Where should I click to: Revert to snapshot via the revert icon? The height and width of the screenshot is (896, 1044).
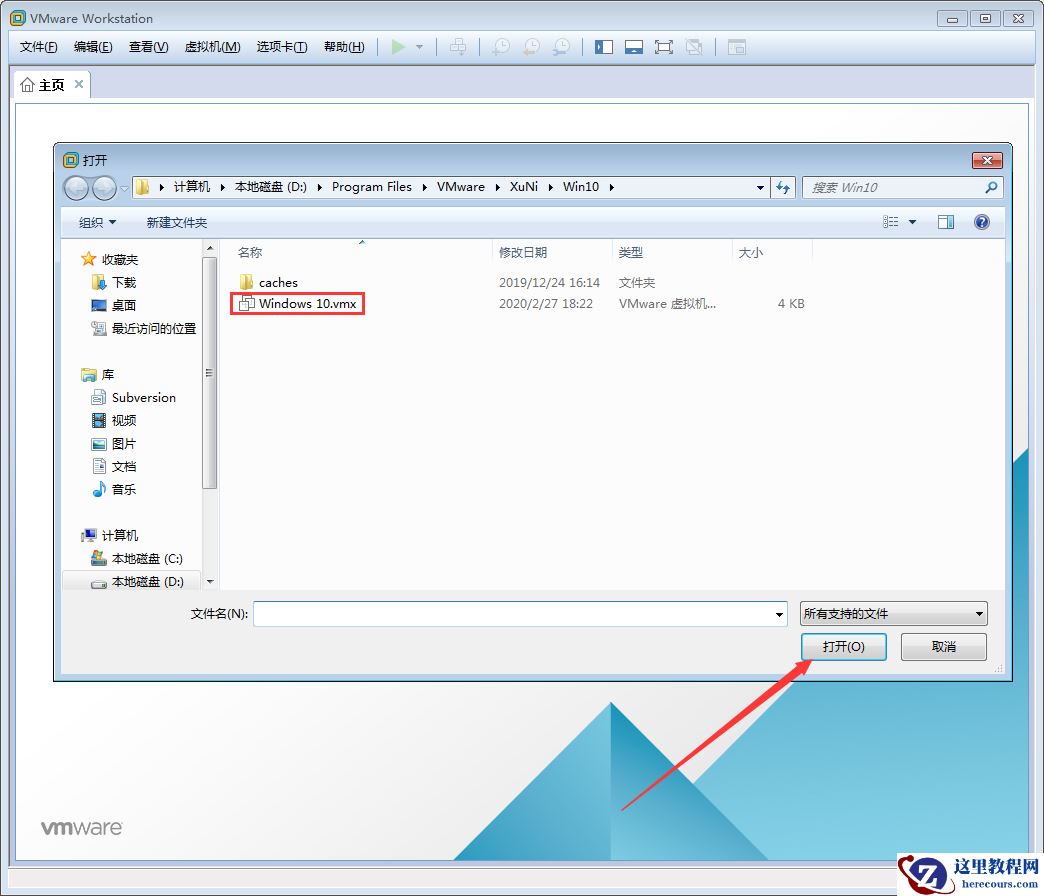pyautogui.click(x=530, y=46)
